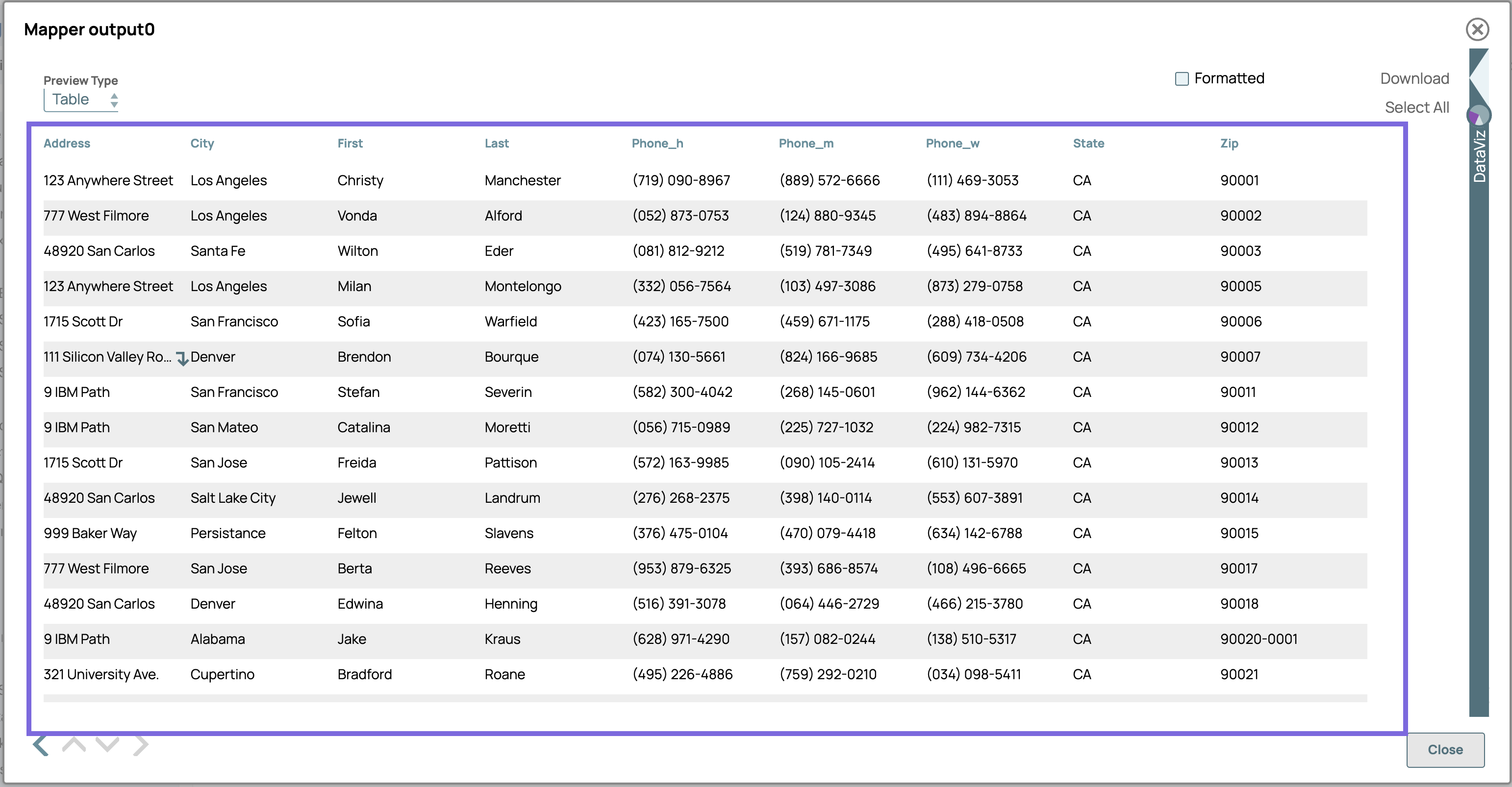Click the Santa Fe city cell
This screenshot has height=787, width=1512.
click(x=218, y=250)
